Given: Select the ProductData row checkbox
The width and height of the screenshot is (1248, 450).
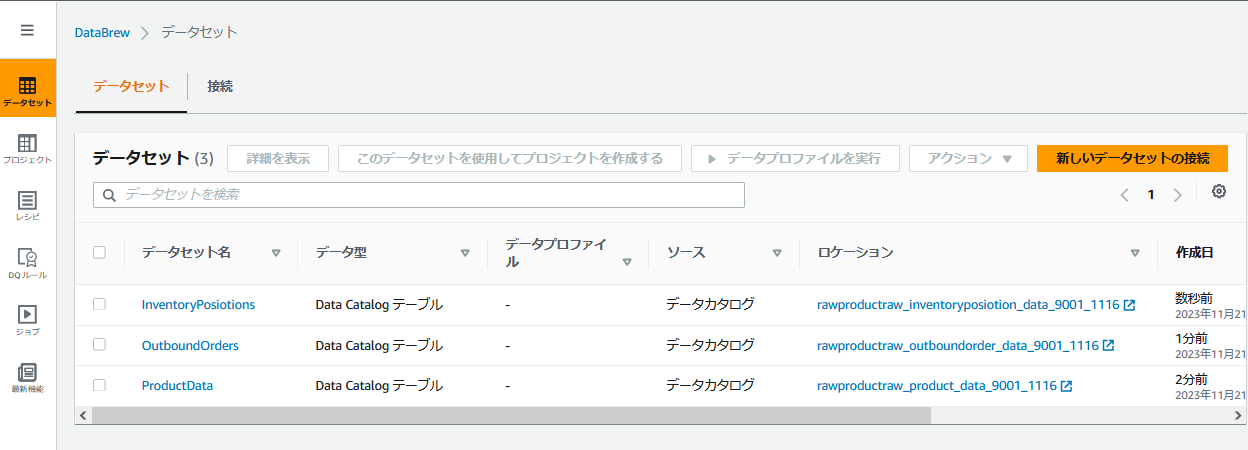Looking at the screenshot, I should 99,385.
